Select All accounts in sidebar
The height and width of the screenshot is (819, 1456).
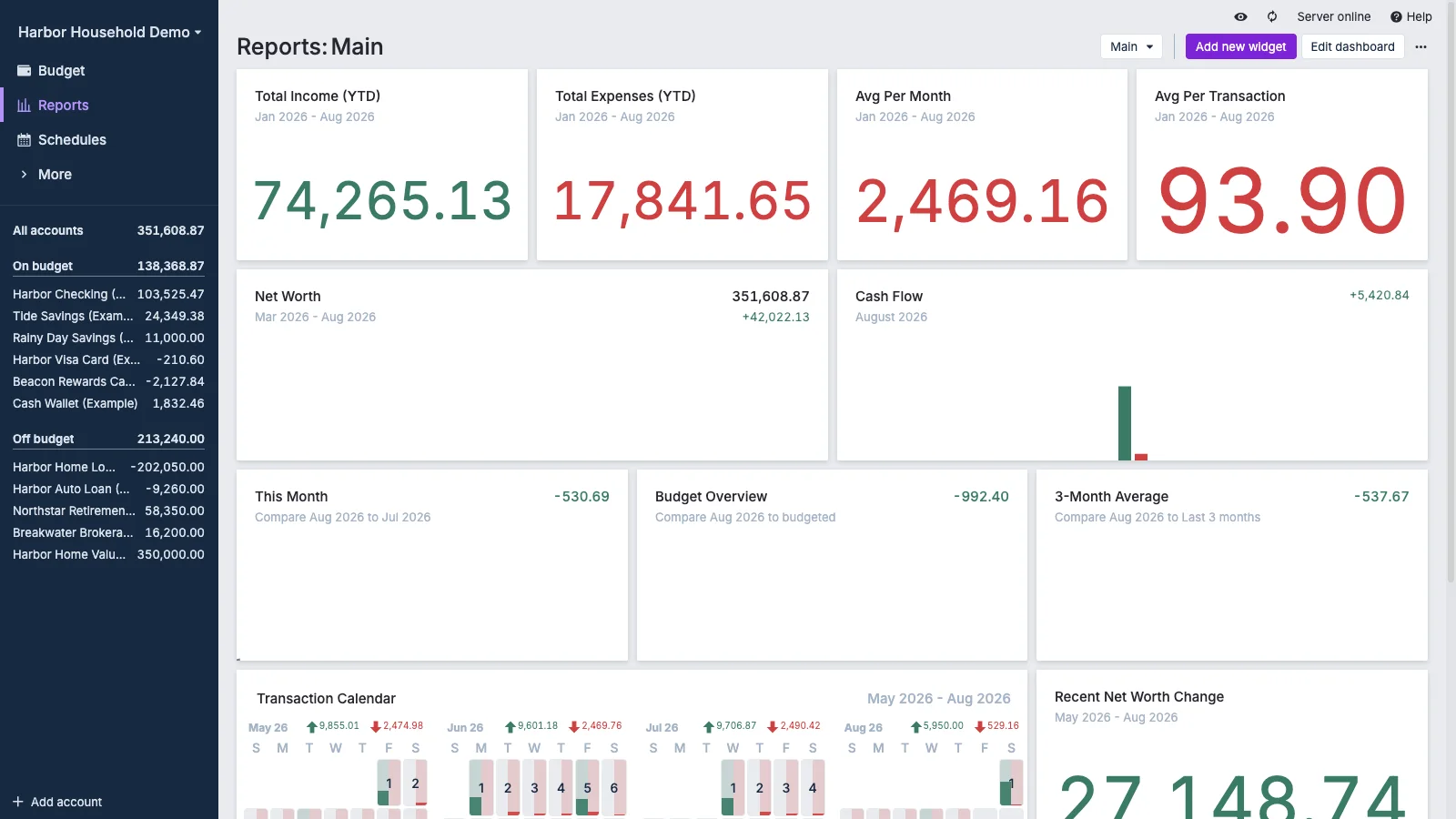coord(108,230)
